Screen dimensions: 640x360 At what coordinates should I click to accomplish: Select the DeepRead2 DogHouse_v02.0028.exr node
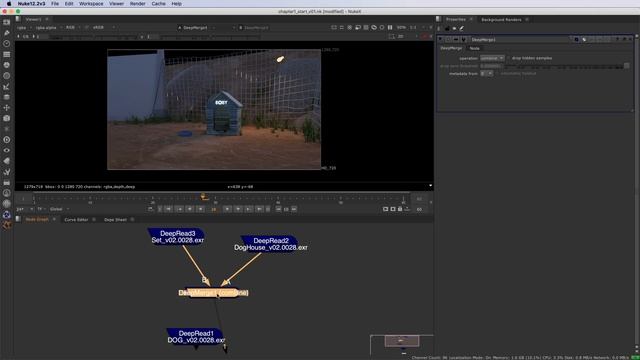[271, 244]
